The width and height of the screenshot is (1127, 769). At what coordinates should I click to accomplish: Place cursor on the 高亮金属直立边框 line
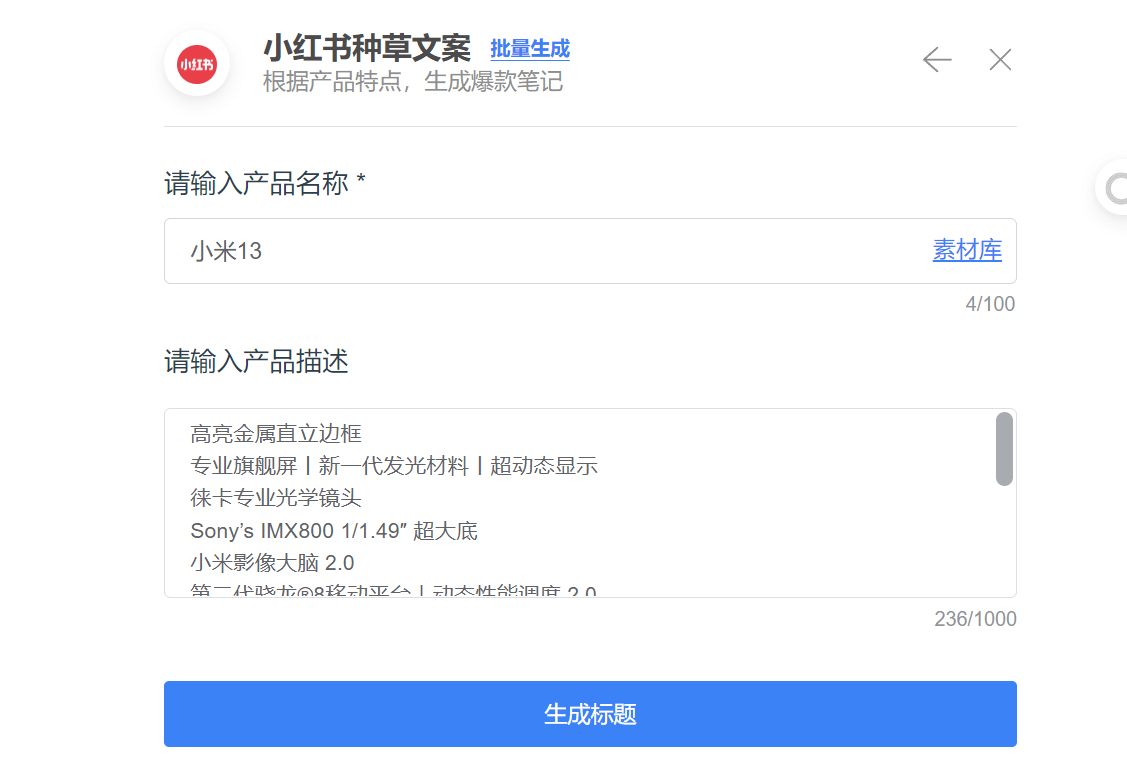(276, 433)
